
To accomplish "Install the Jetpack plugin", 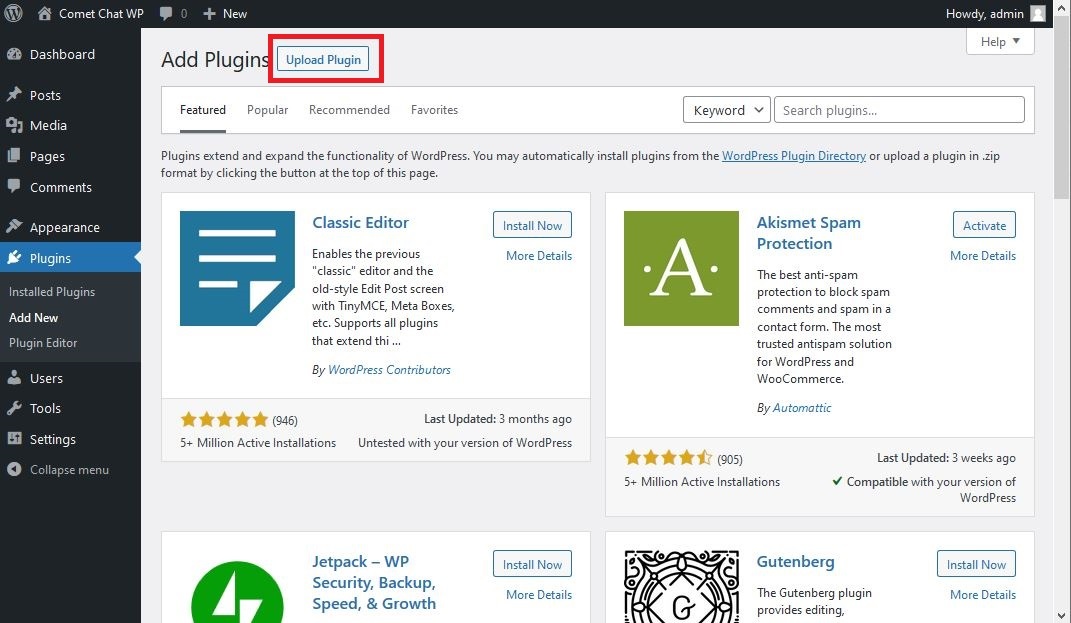I will click(x=532, y=564).
